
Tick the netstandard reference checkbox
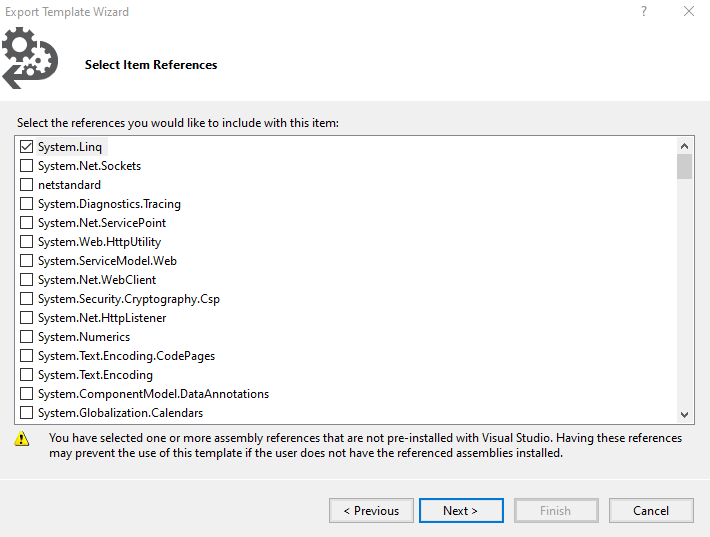[x=26, y=185]
